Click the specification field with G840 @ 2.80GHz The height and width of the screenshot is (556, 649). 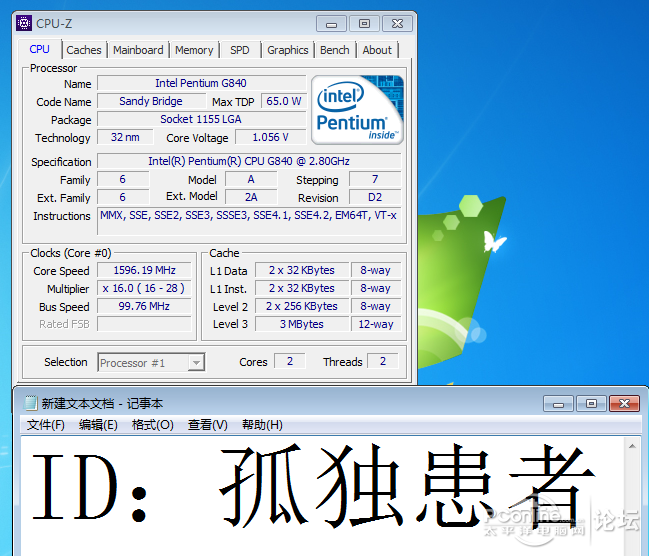249,161
